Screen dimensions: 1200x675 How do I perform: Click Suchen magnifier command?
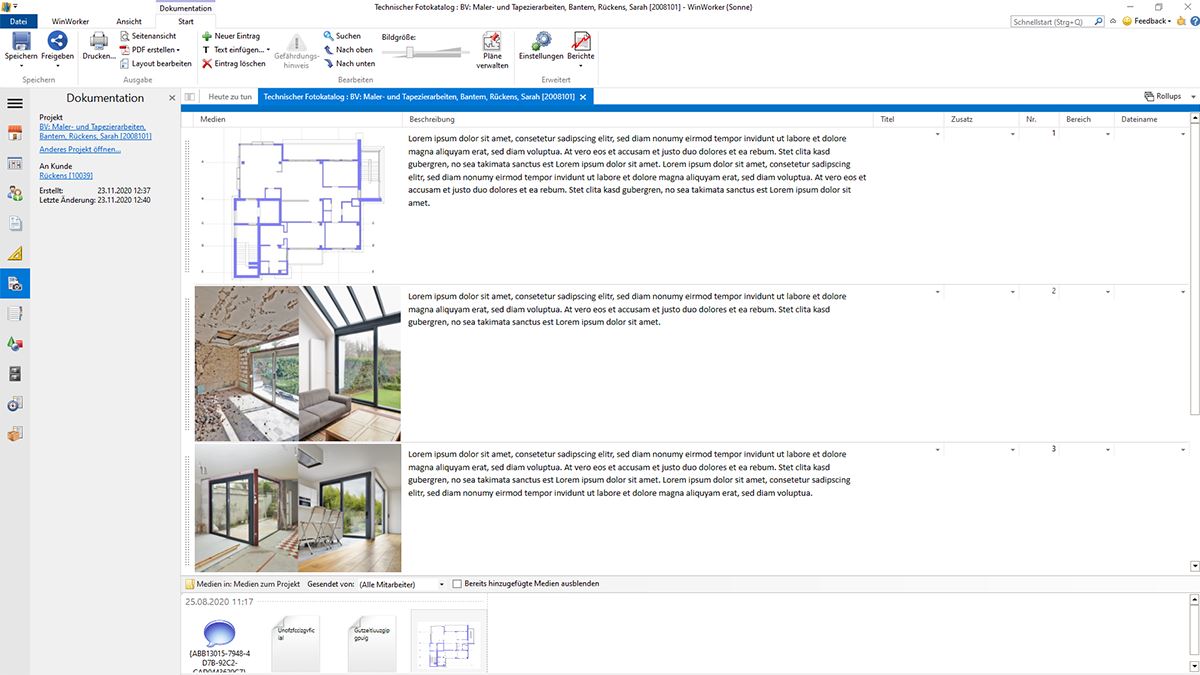tap(342, 36)
